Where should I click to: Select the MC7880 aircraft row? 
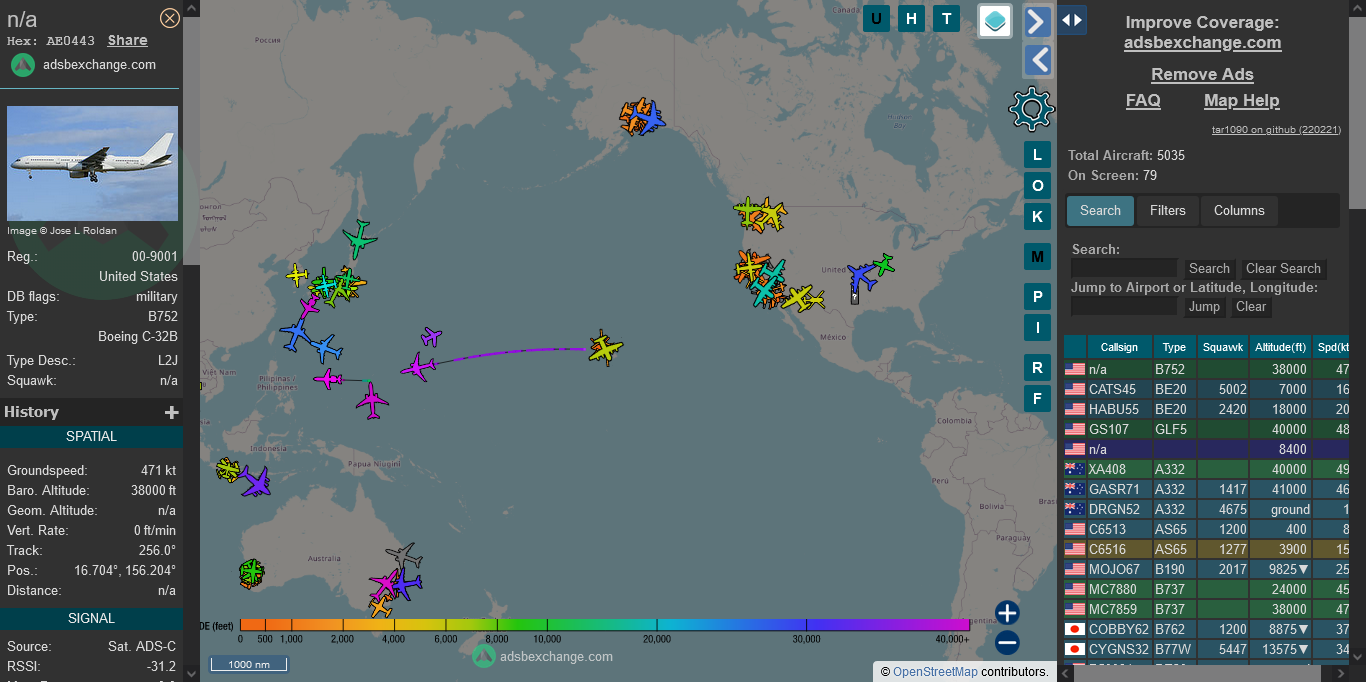[1207, 589]
